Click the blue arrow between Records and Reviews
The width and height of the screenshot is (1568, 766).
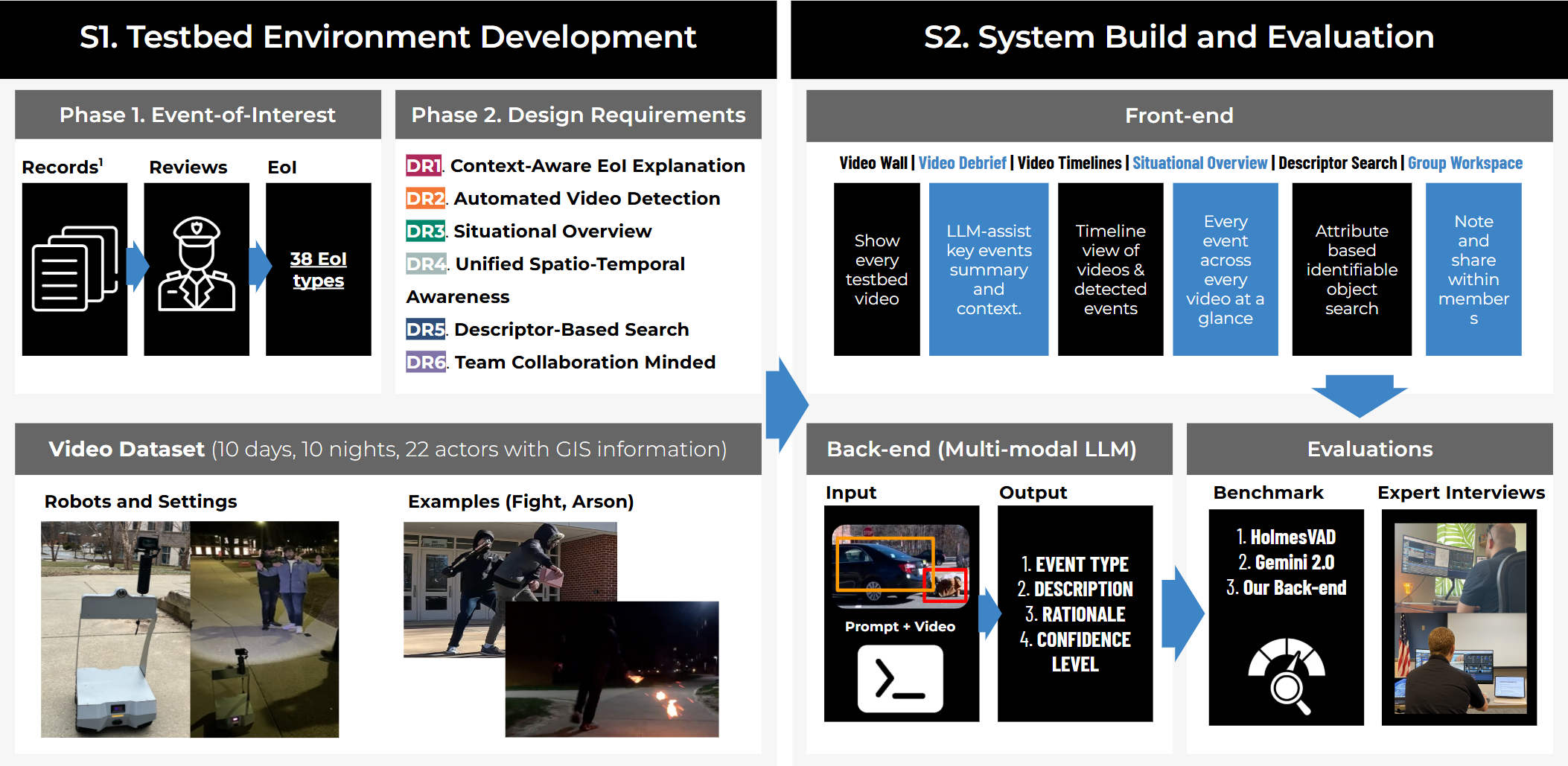click(137, 266)
